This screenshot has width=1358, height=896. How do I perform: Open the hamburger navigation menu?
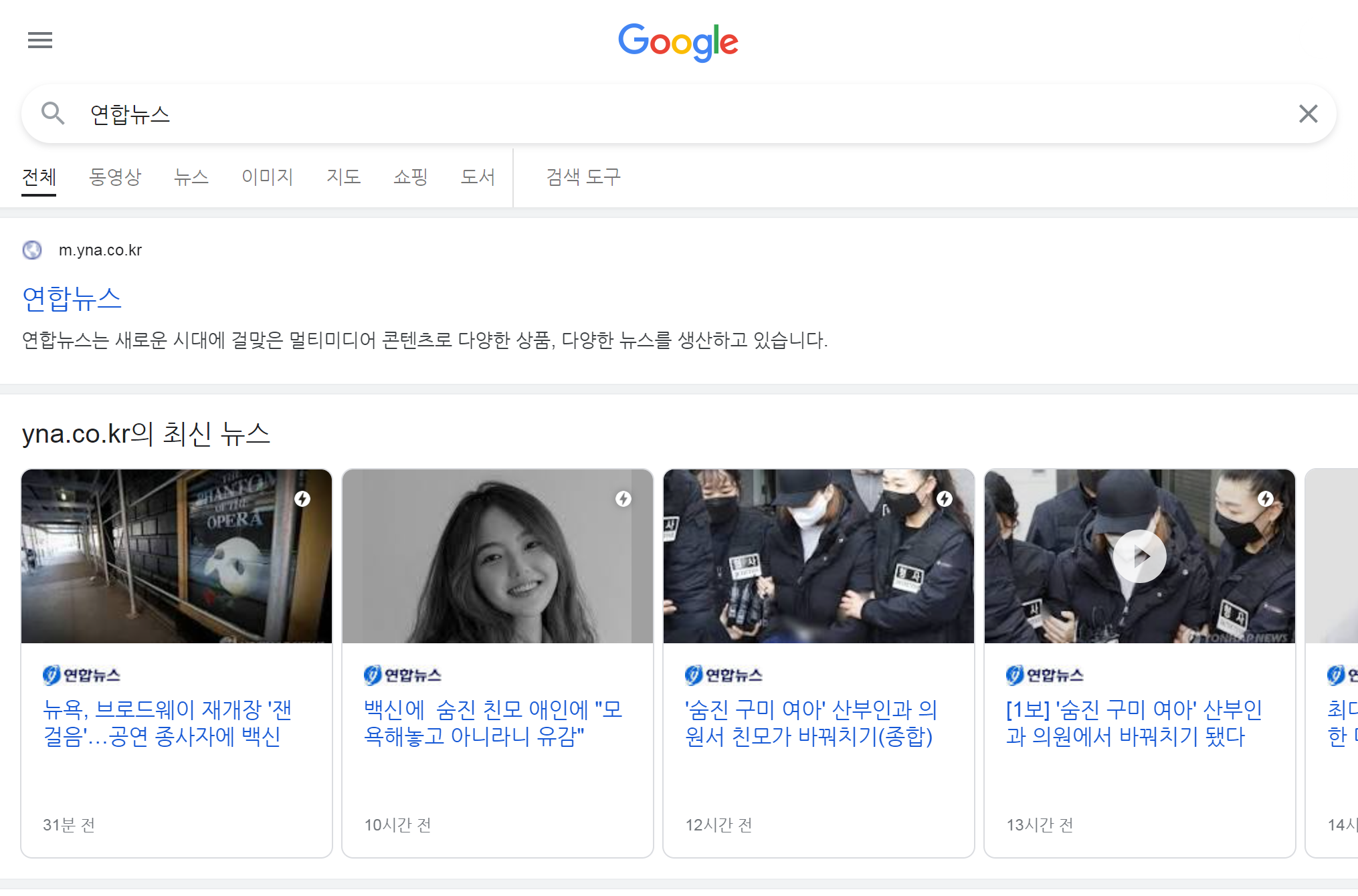click(x=39, y=40)
